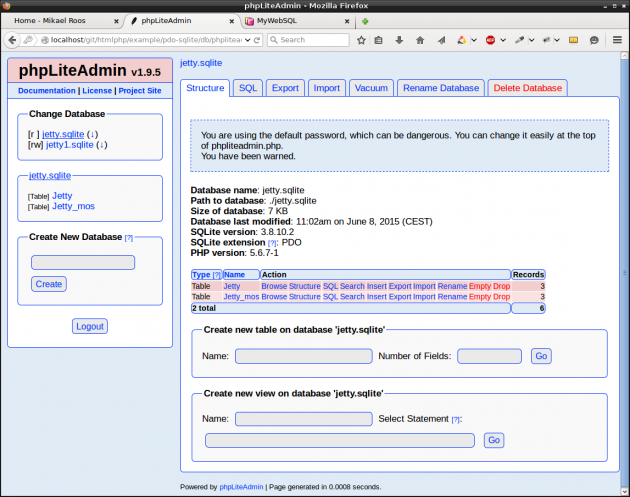The width and height of the screenshot is (630, 497).
Task: Select the Structure tab
Action: (x=205, y=88)
